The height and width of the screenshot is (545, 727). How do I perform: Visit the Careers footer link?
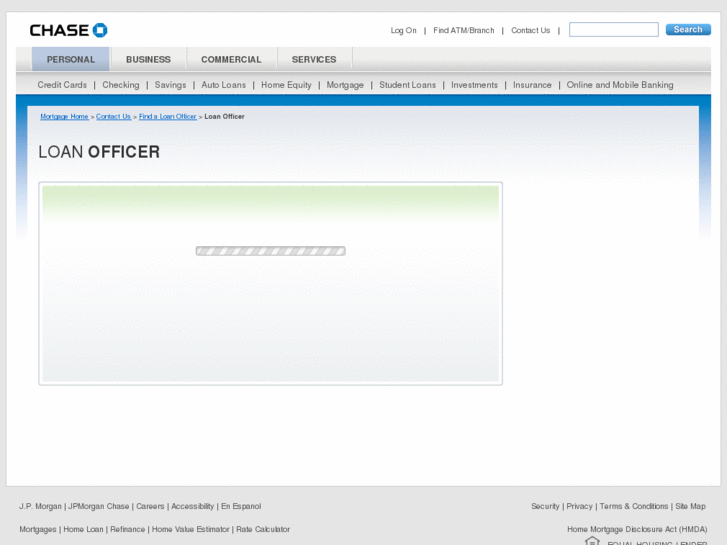150,506
